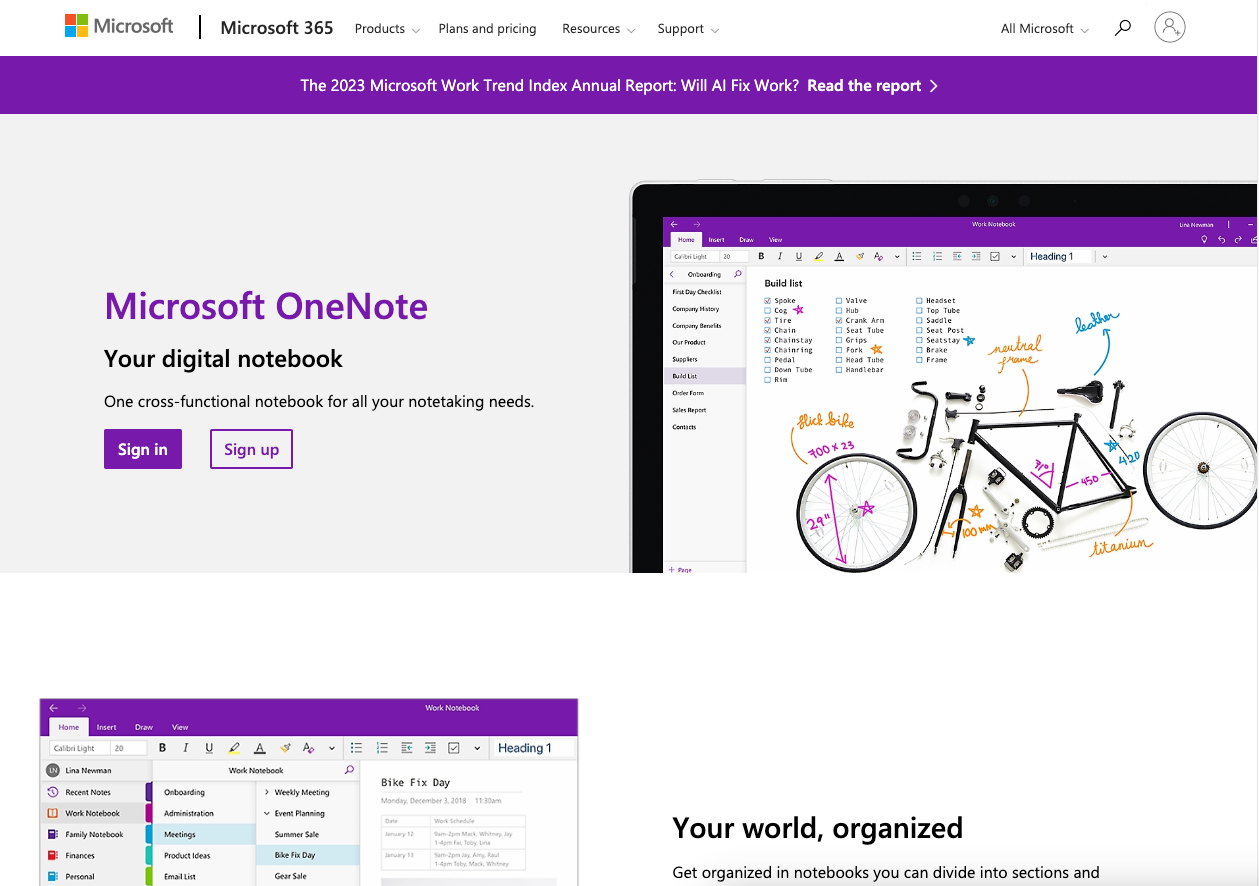Image resolution: width=1259 pixels, height=886 pixels.
Task: Open Calibri Light font box in Bike Fix Day screenshot
Action: pos(78,748)
